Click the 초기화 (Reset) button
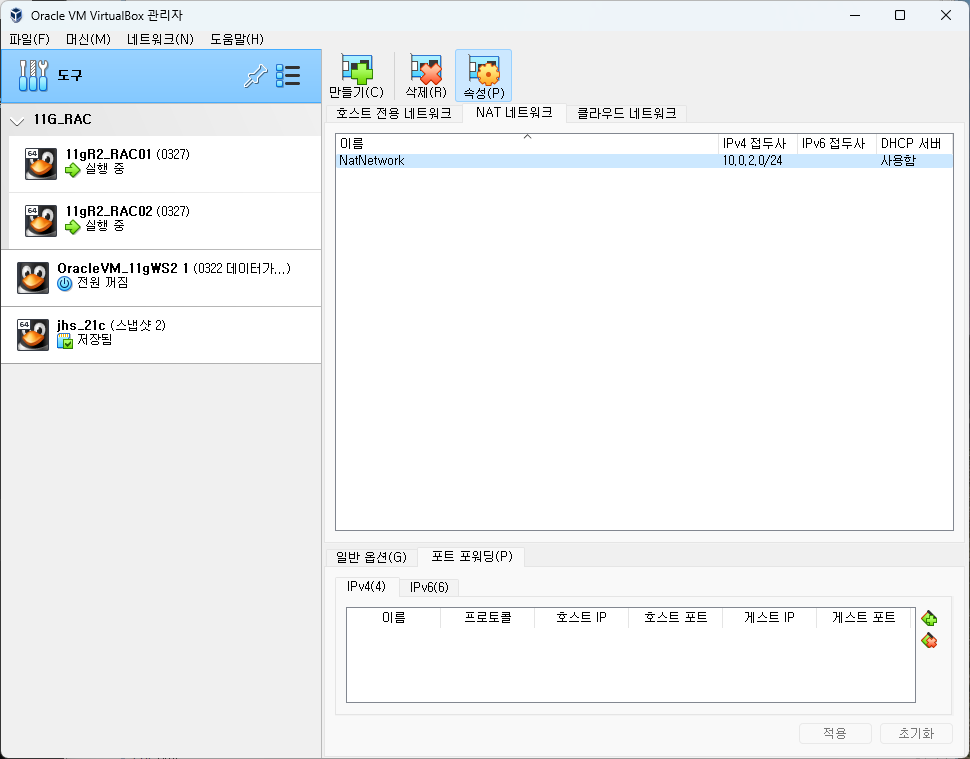Viewport: 970px width, 759px height. click(916, 733)
